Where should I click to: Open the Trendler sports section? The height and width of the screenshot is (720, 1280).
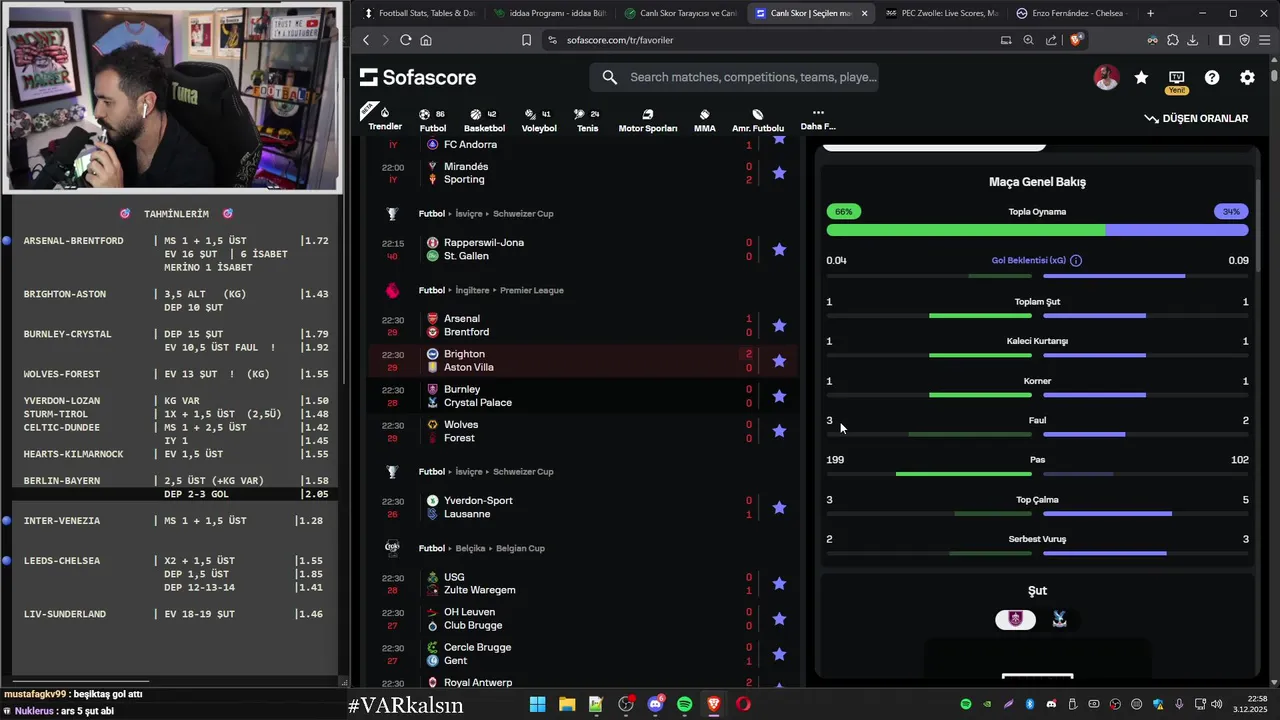tap(385, 119)
